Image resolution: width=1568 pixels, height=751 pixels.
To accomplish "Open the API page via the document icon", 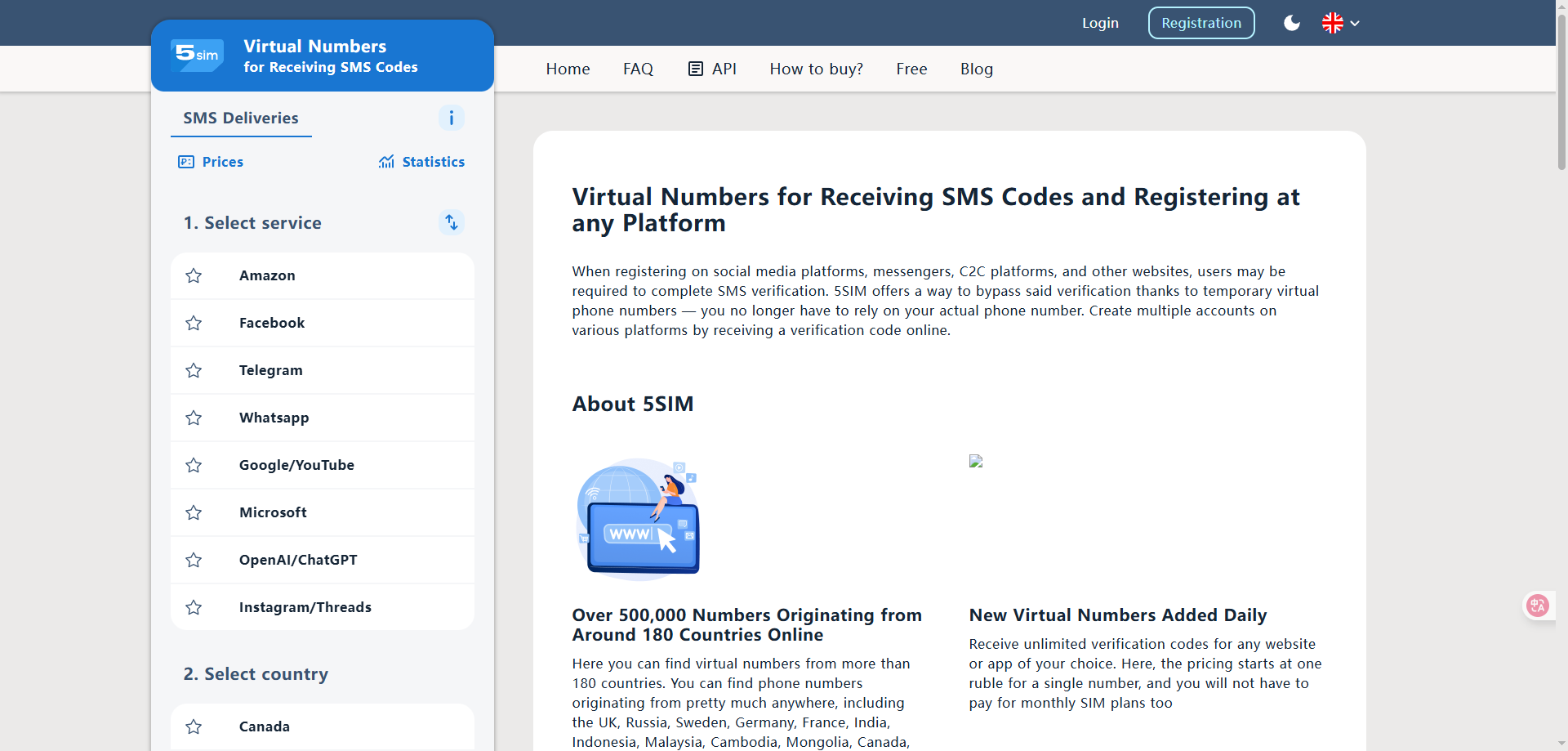I will coord(695,69).
